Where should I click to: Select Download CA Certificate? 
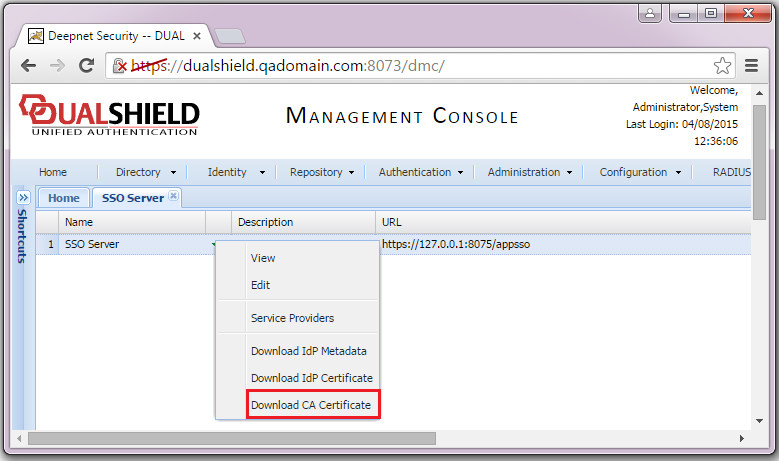point(311,405)
